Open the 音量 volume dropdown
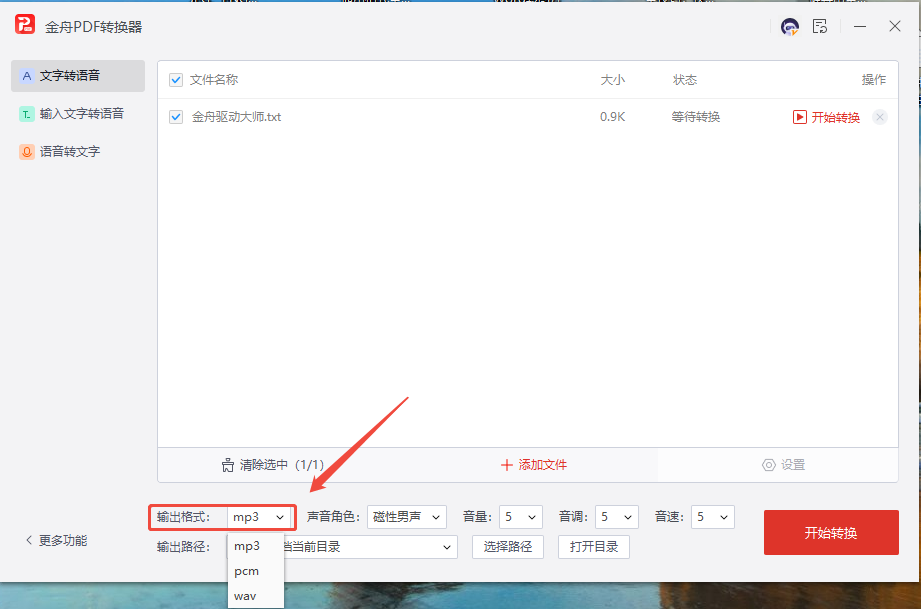Image resolution: width=921 pixels, height=609 pixels. click(520, 517)
